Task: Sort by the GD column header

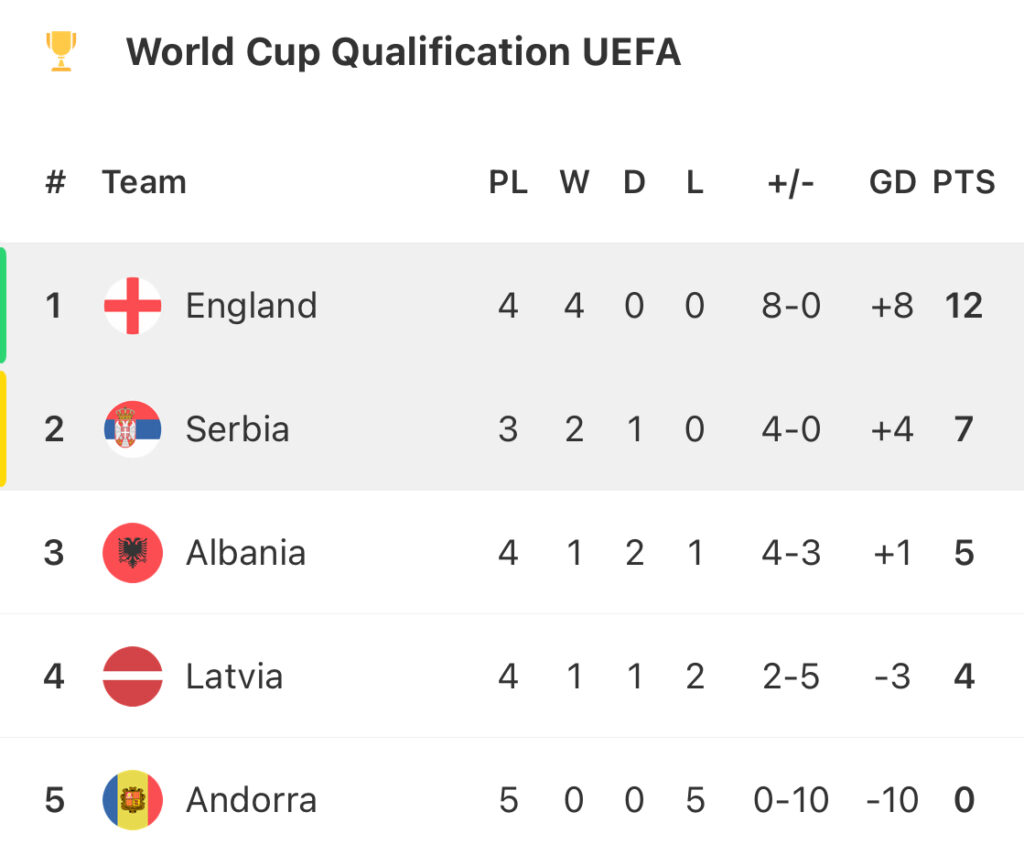Action: coord(892,182)
